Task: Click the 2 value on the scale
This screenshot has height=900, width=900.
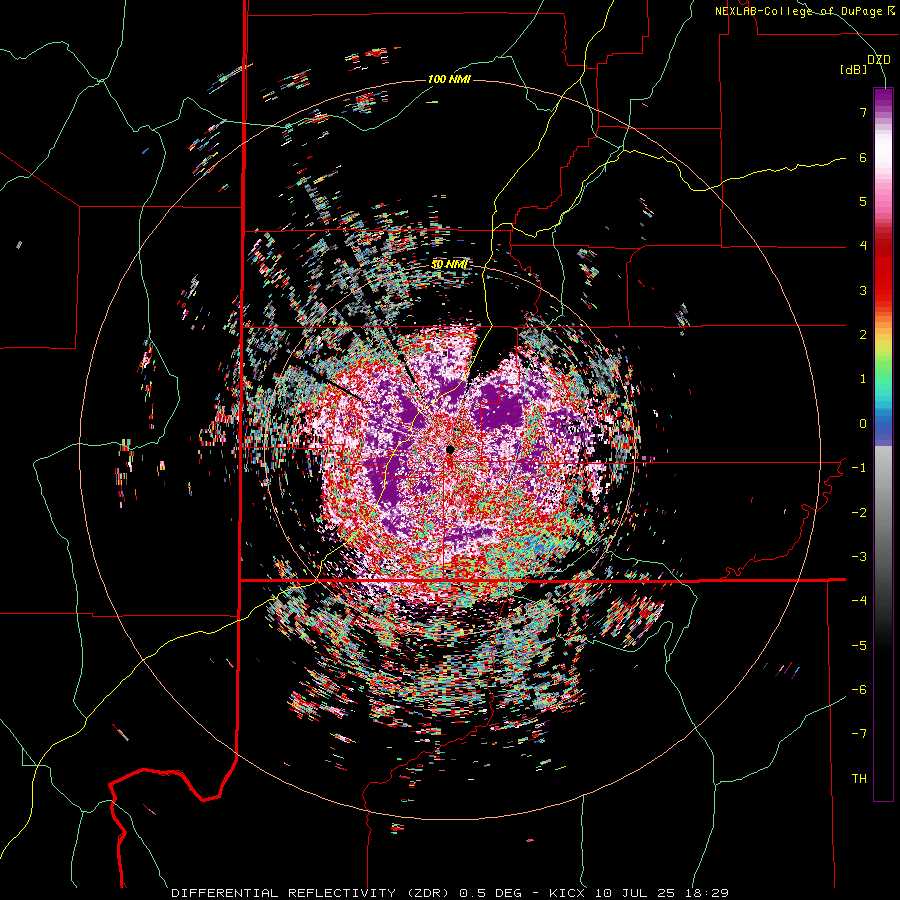Action: [863, 335]
